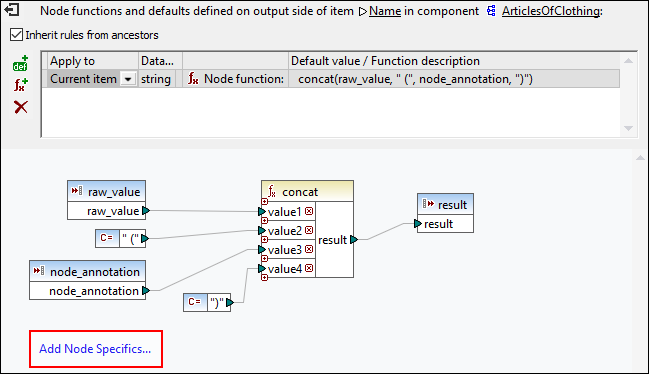
Task: Click the node_annotation output connector
Action: tap(146, 290)
